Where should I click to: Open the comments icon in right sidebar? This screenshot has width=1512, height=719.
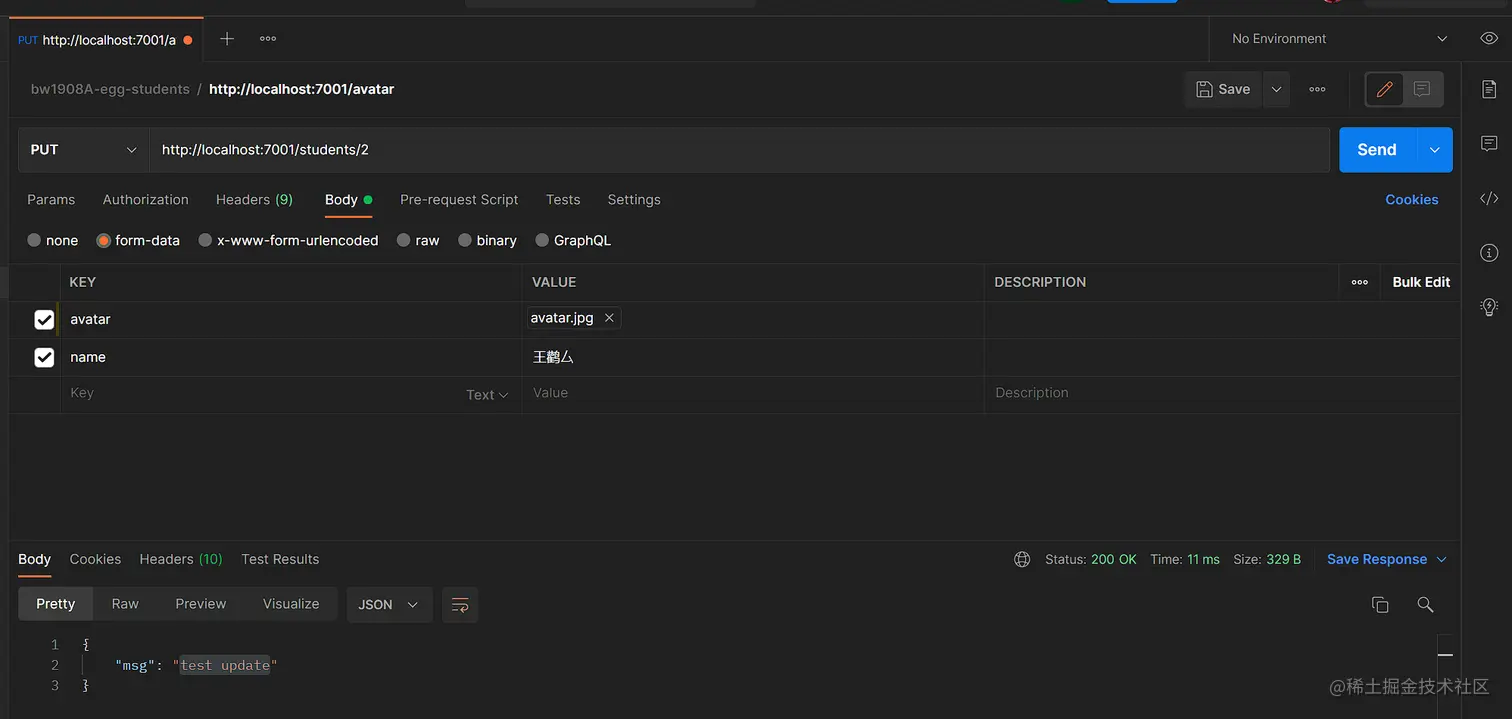(x=1489, y=144)
